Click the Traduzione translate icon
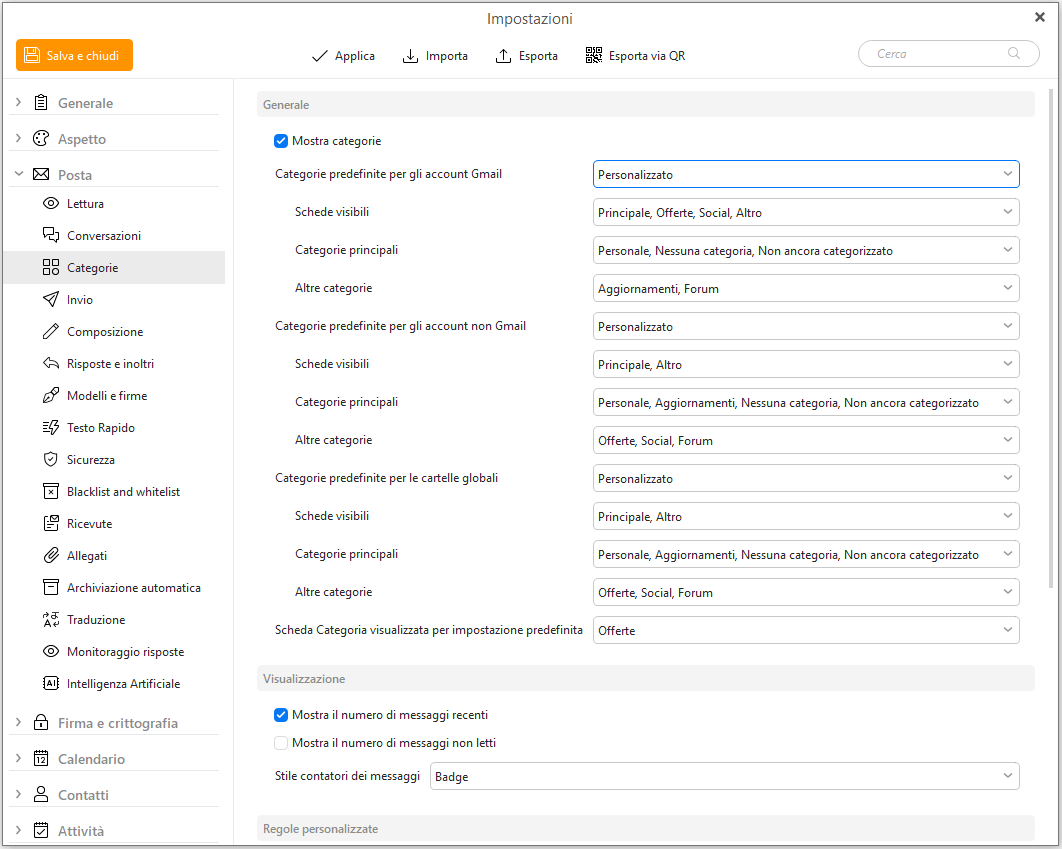 coord(51,619)
